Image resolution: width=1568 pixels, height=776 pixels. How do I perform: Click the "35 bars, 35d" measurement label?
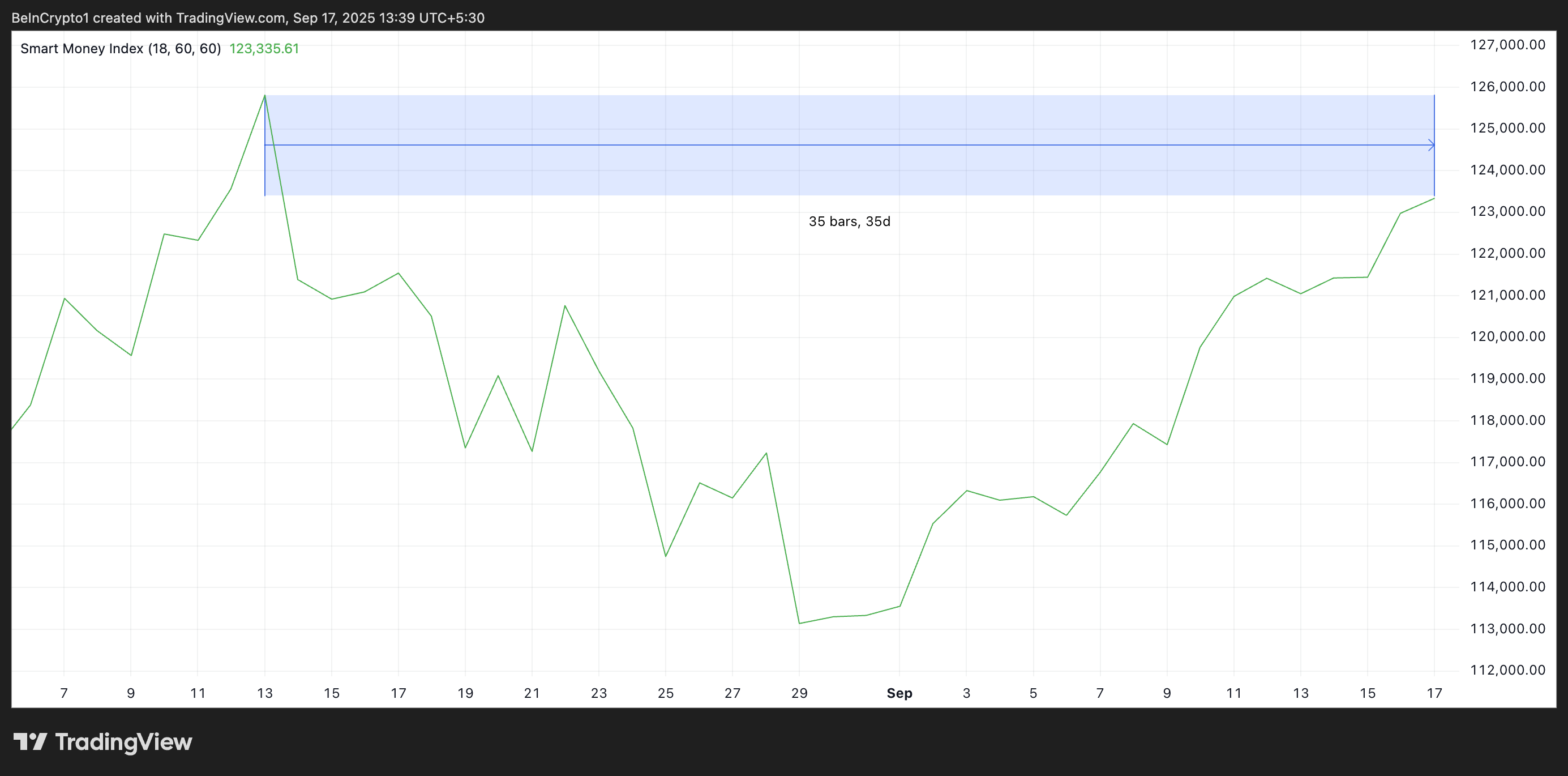click(849, 221)
